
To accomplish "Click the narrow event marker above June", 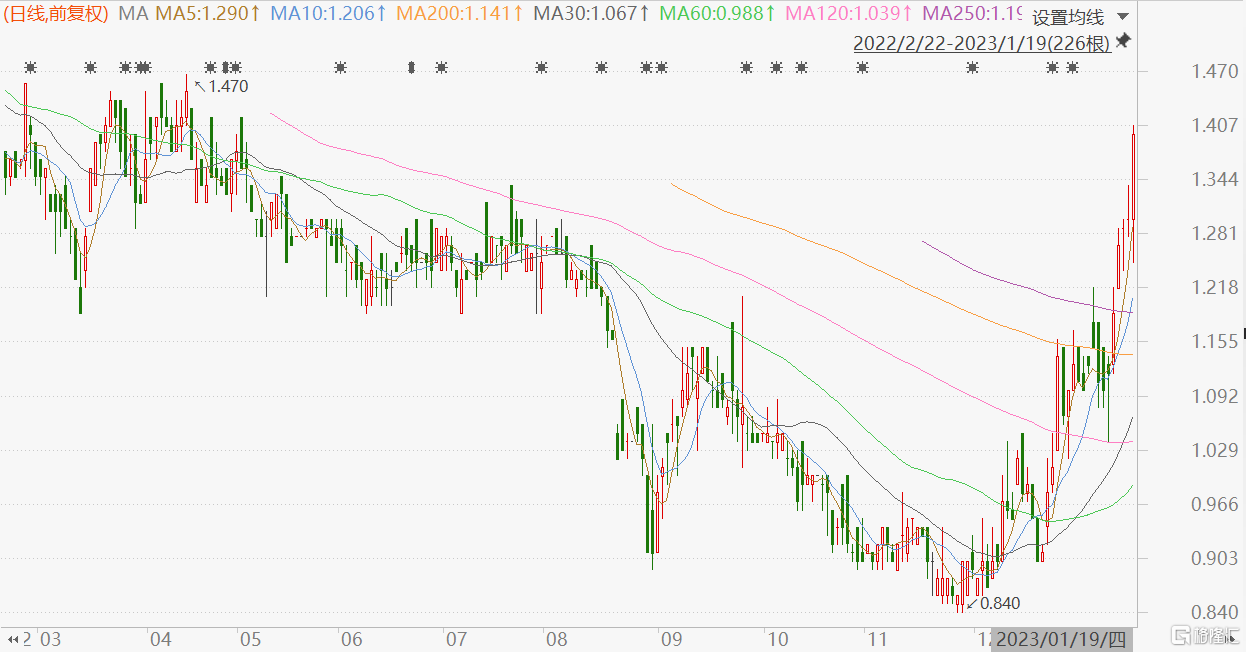I will point(411,68).
